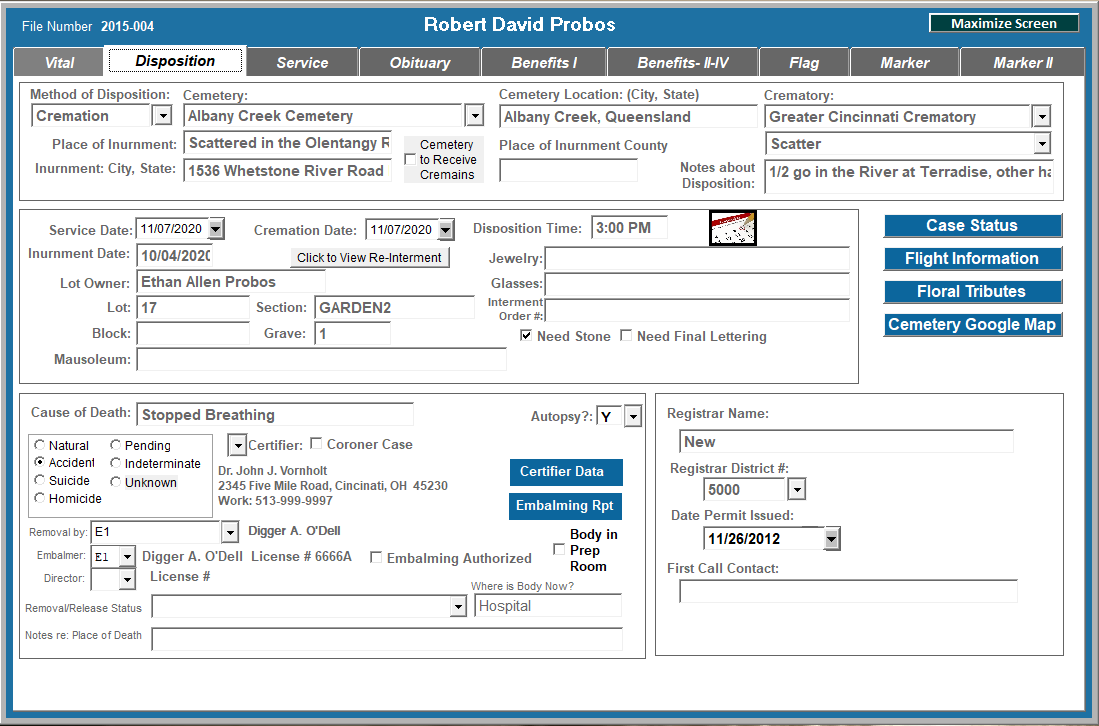Choose the Homicide radio option
Screen dimensions: 1099x726
(40, 498)
